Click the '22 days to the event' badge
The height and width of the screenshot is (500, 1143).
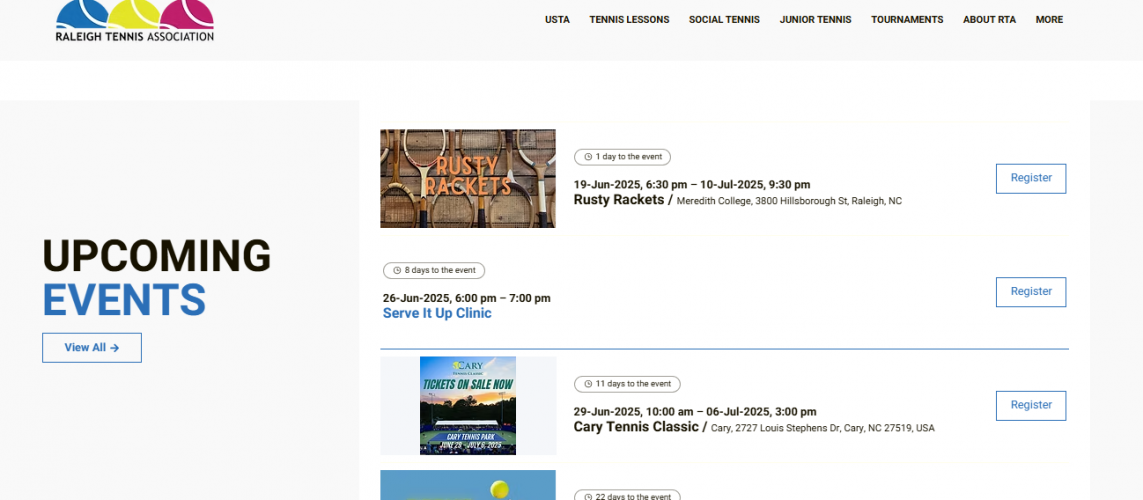[x=627, y=496]
